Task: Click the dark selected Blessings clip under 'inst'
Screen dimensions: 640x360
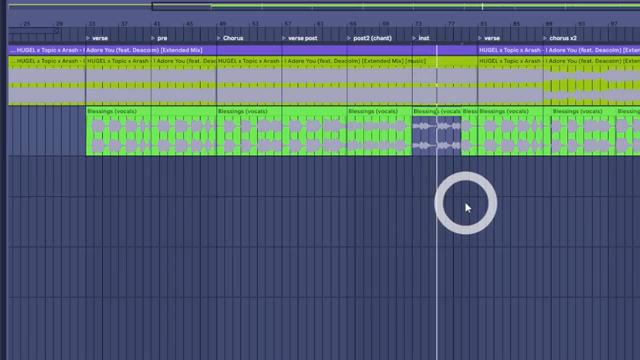Action: [x=437, y=131]
